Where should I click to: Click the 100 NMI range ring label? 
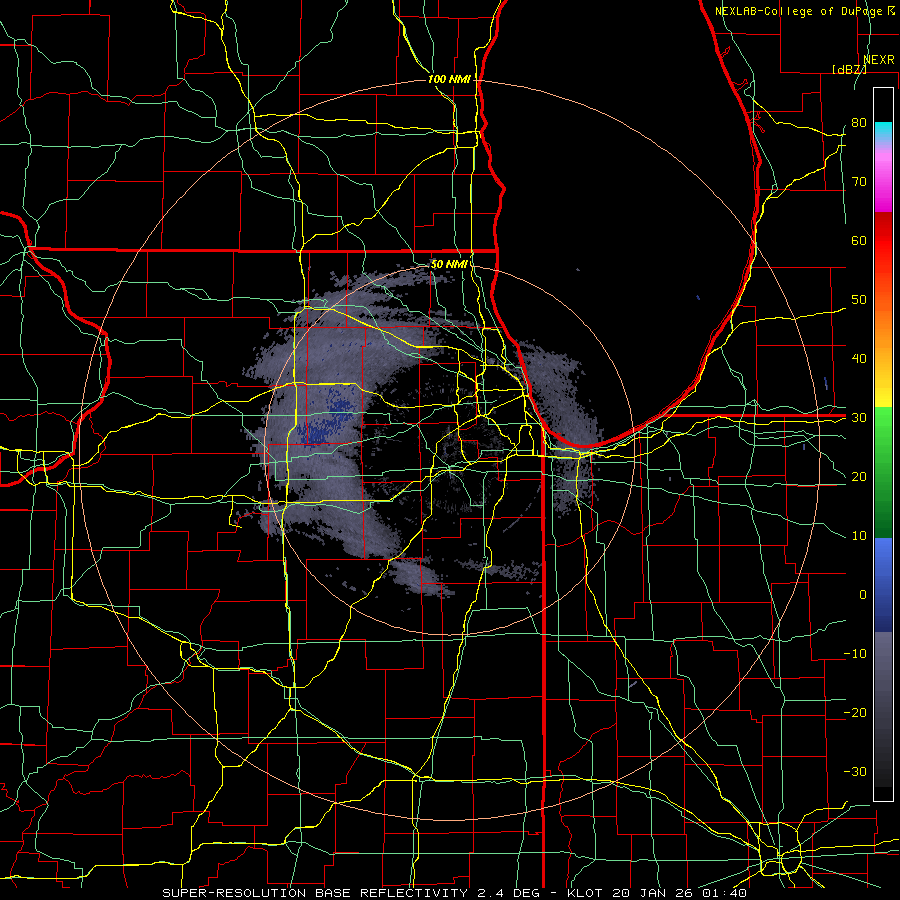tap(449, 79)
